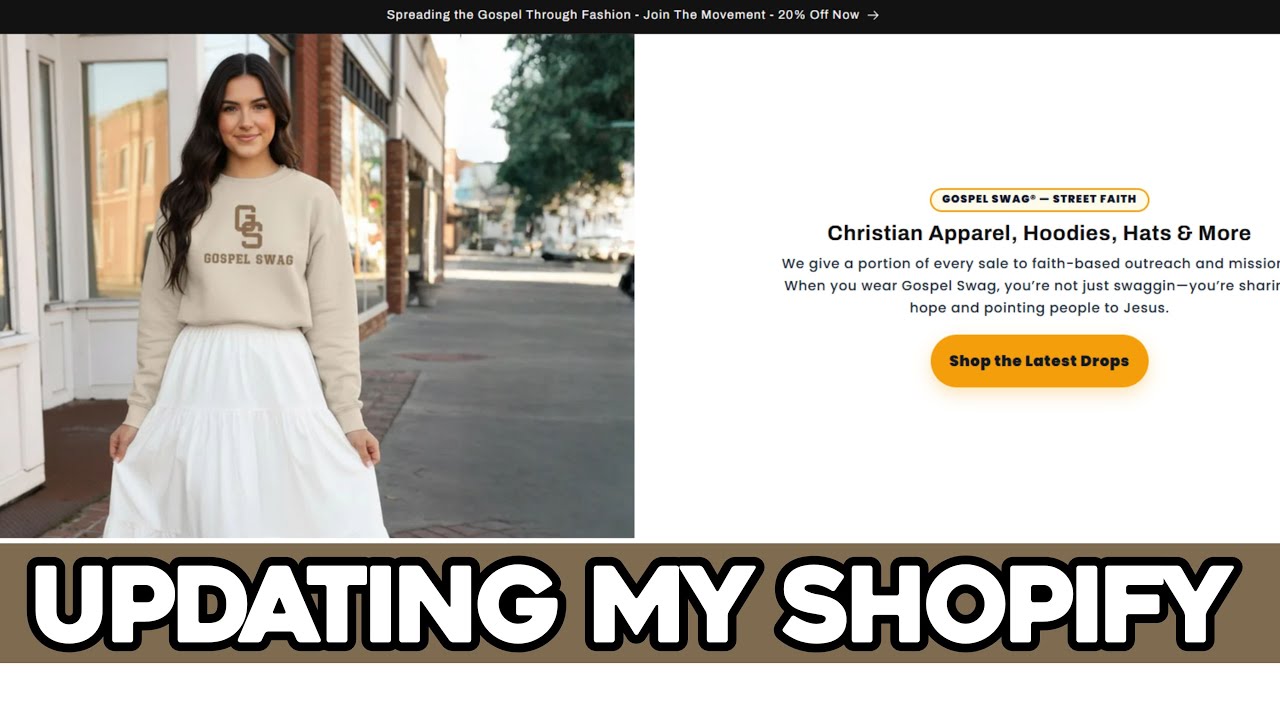Open the 20% Off Now announcement link

click(x=632, y=15)
